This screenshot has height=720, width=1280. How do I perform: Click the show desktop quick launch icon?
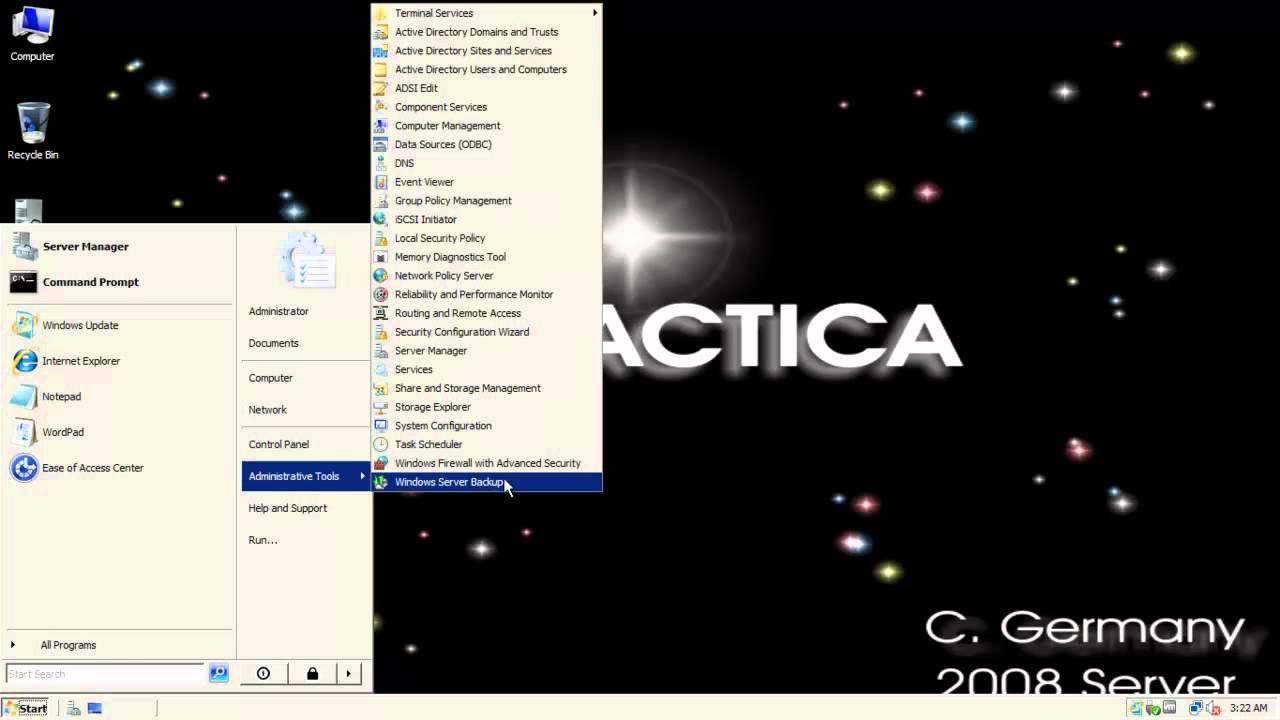coord(95,708)
